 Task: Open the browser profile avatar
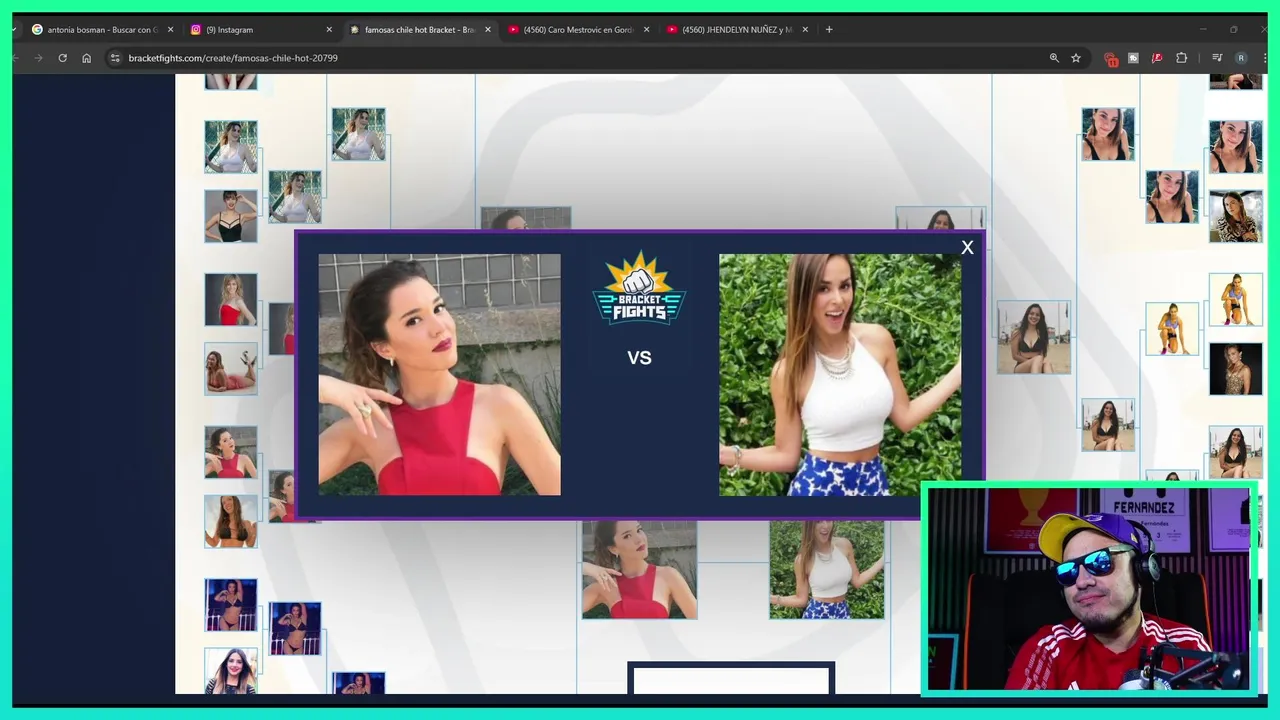point(1241,58)
